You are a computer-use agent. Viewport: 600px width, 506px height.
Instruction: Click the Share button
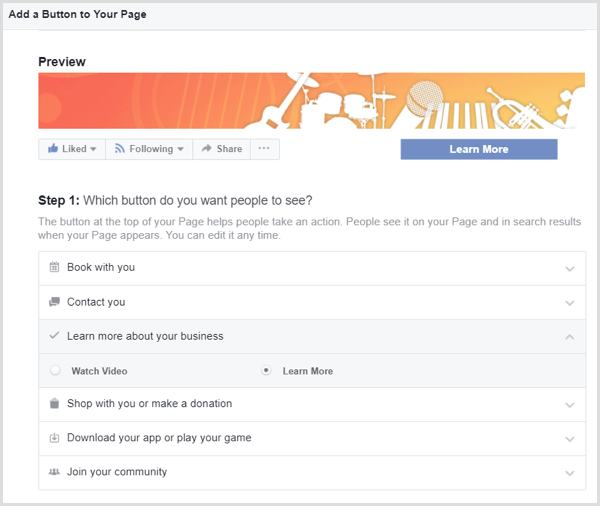click(x=221, y=149)
